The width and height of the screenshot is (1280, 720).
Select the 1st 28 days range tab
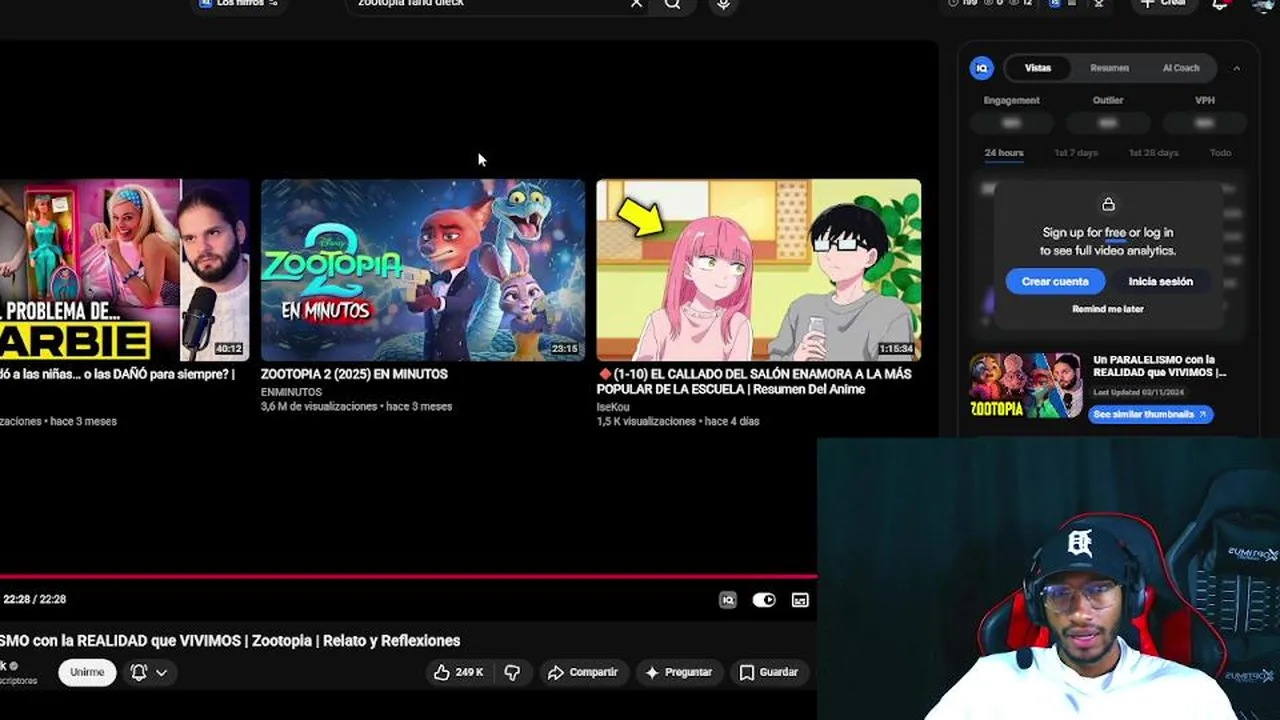pos(1153,153)
